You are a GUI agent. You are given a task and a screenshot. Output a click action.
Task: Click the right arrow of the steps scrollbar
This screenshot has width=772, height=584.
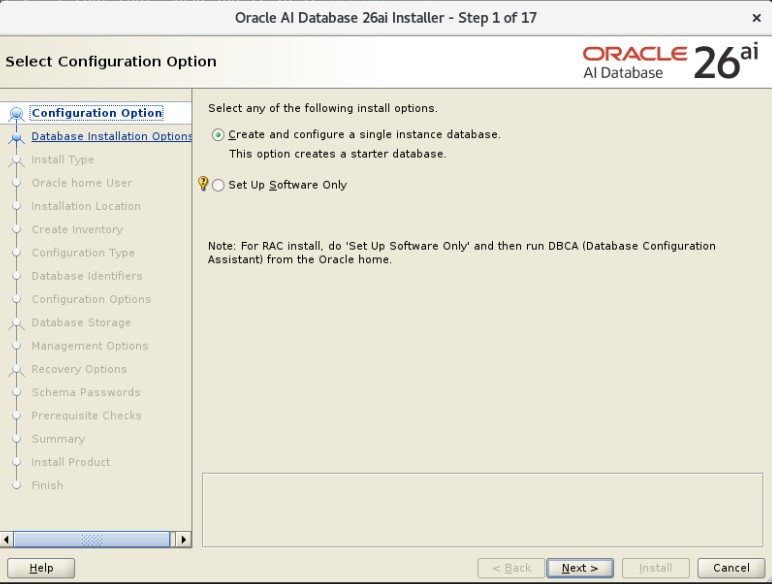click(x=184, y=539)
